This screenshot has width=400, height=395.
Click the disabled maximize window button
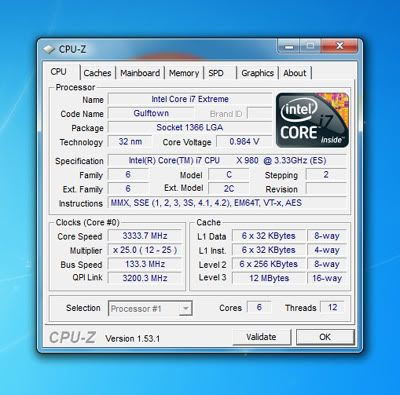click(310, 46)
